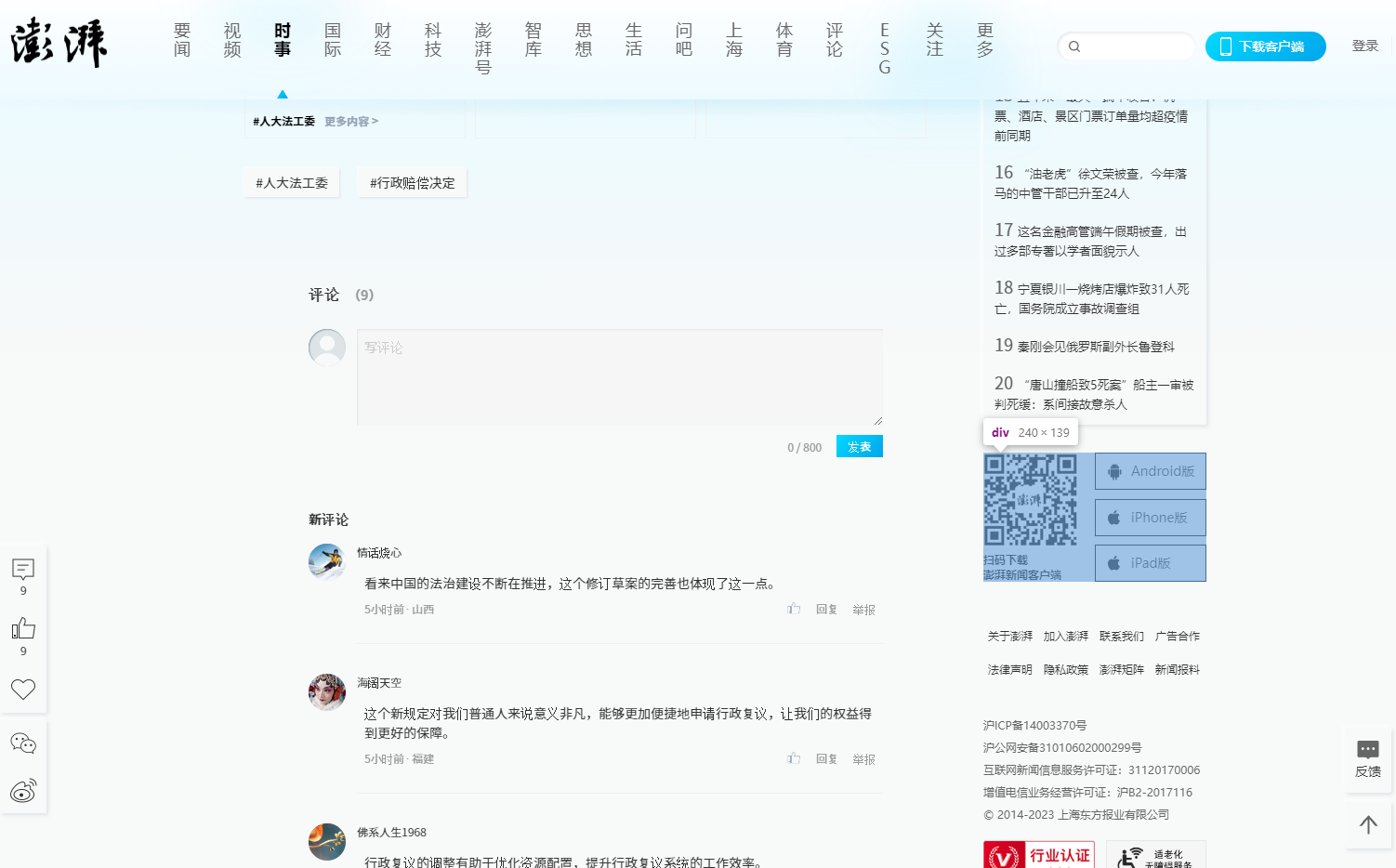Viewport: 1396px width, 868px height.
Task: Publish a comment with the 发表 button
Action: pos(859,446)
